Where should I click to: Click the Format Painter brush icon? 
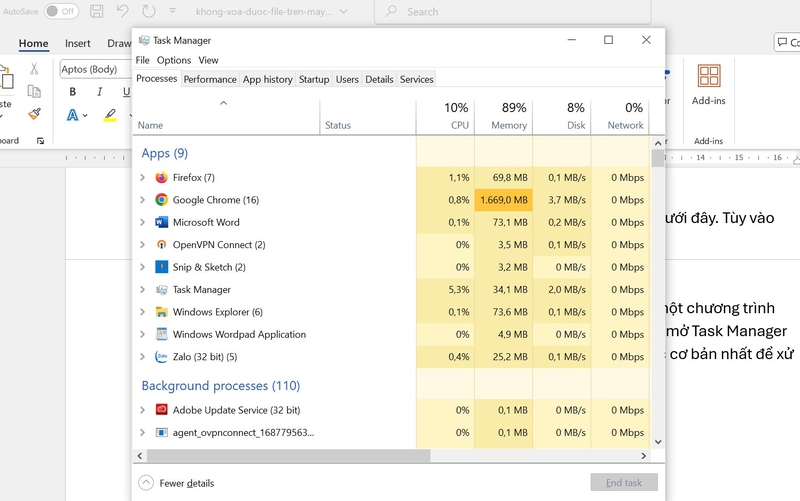pyautogui.click(x=34, y=114)
